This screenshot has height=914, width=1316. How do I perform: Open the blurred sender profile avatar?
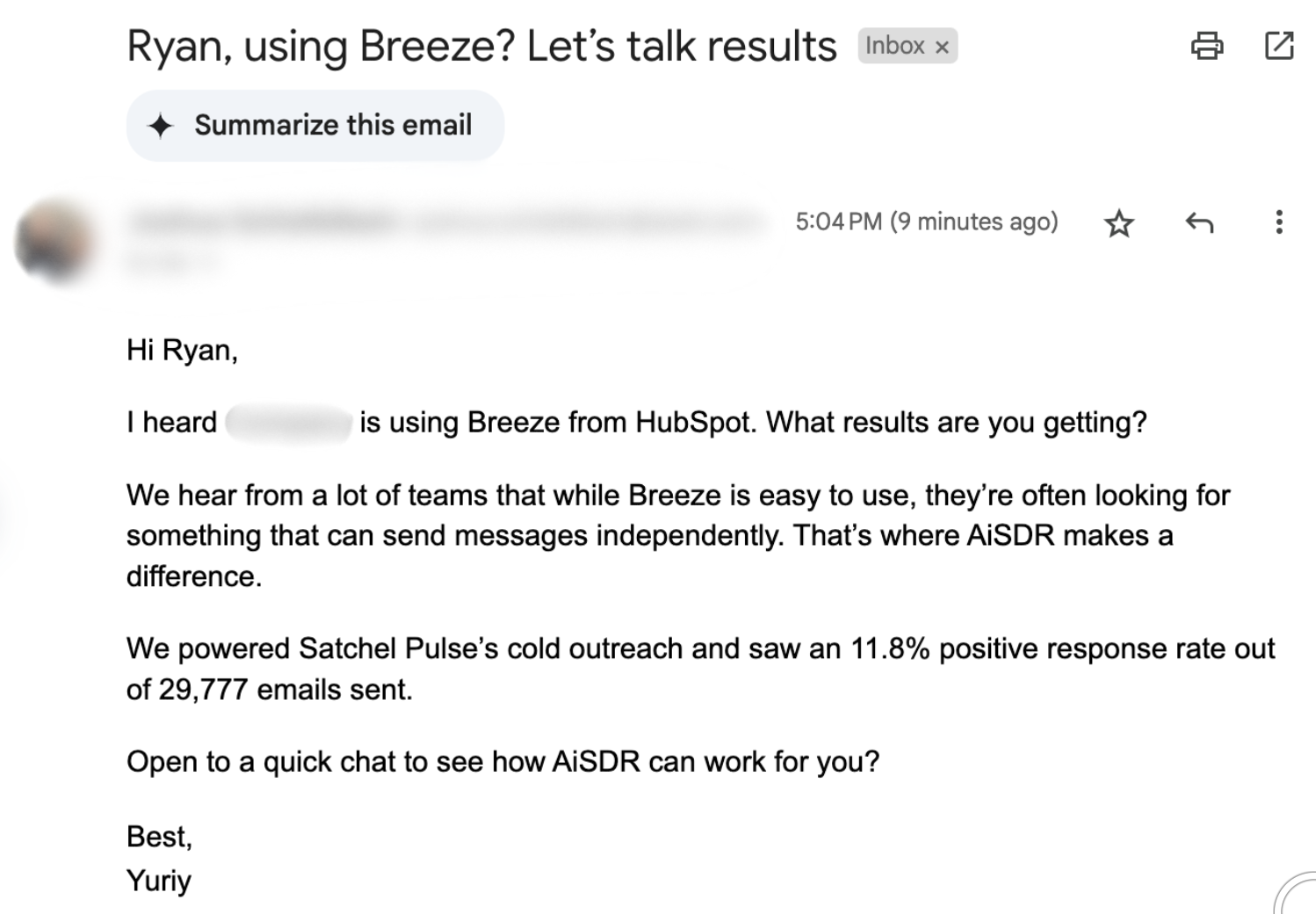[x=54, y=241]
